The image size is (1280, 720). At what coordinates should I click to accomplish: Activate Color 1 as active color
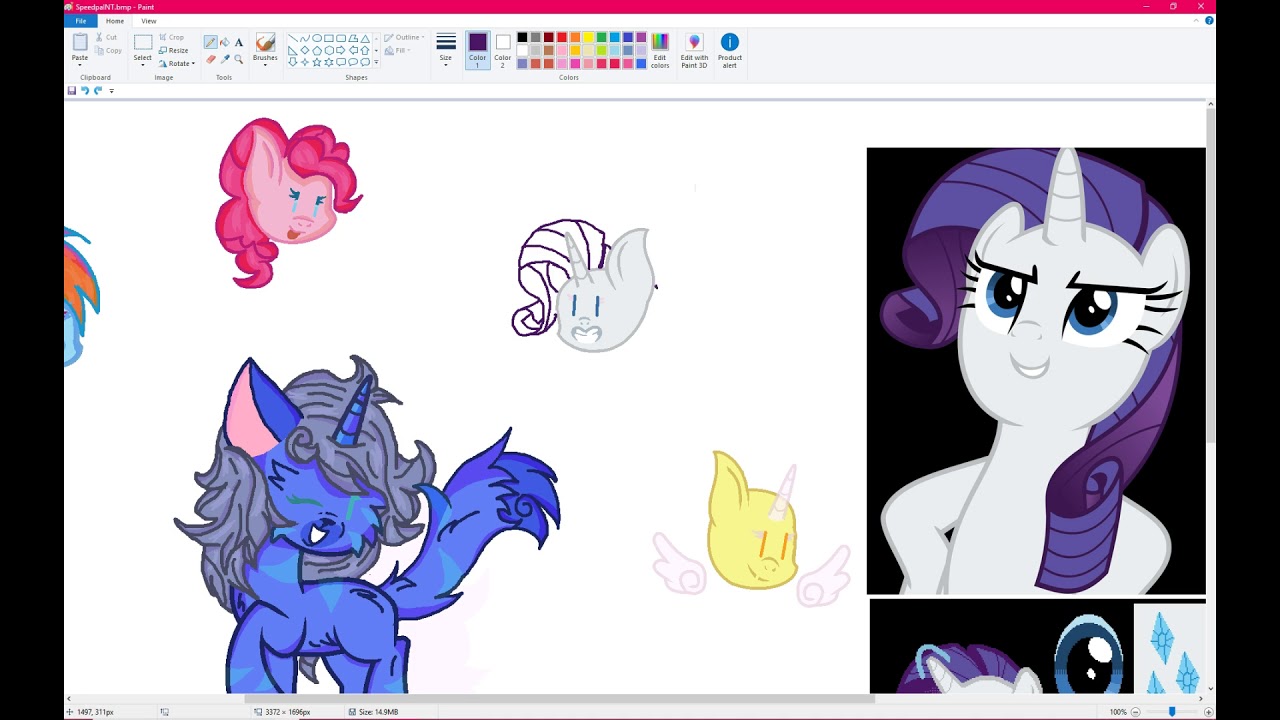[478, 49]
